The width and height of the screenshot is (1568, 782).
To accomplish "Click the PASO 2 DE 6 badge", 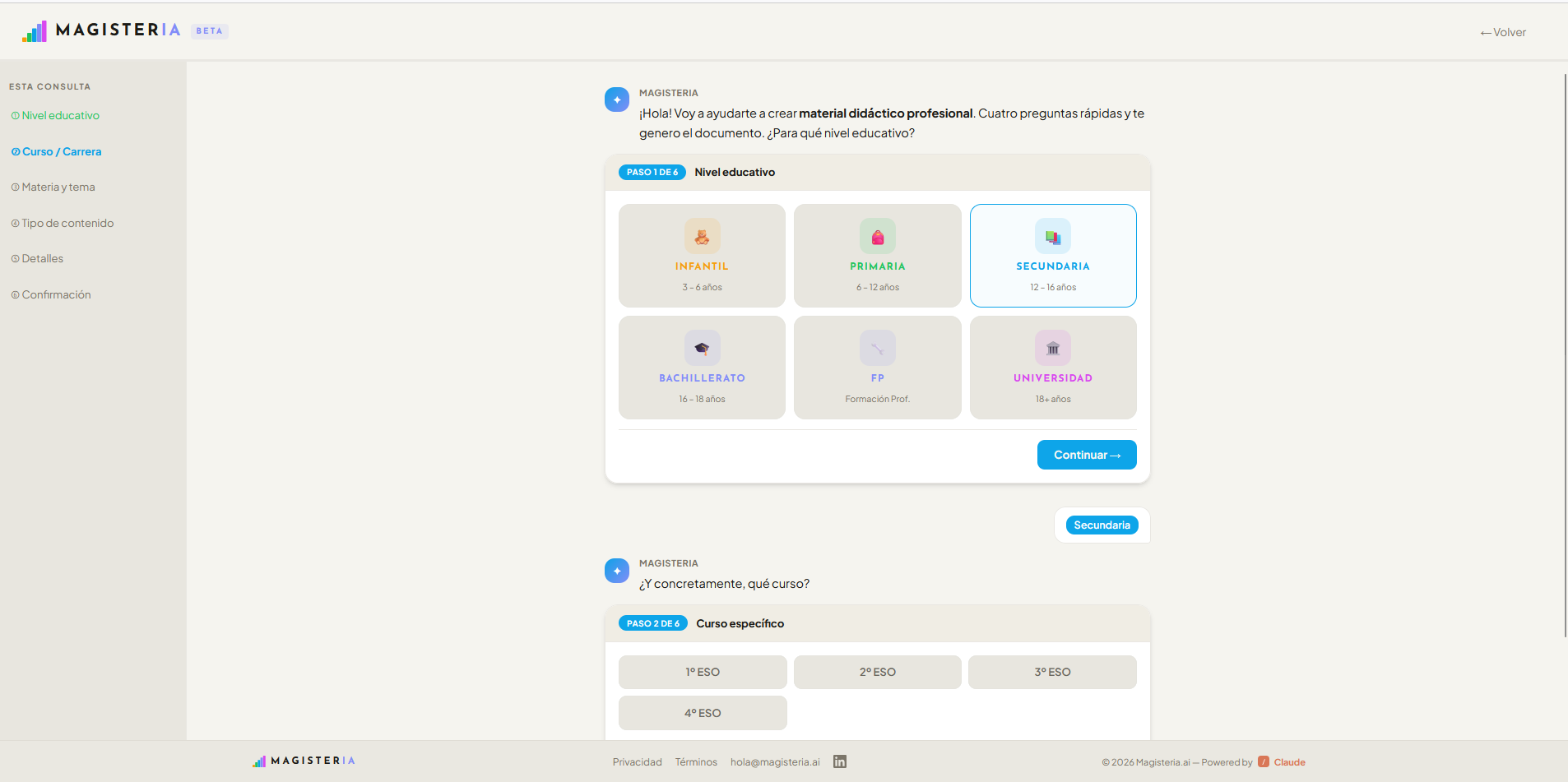I will point(653,623).
